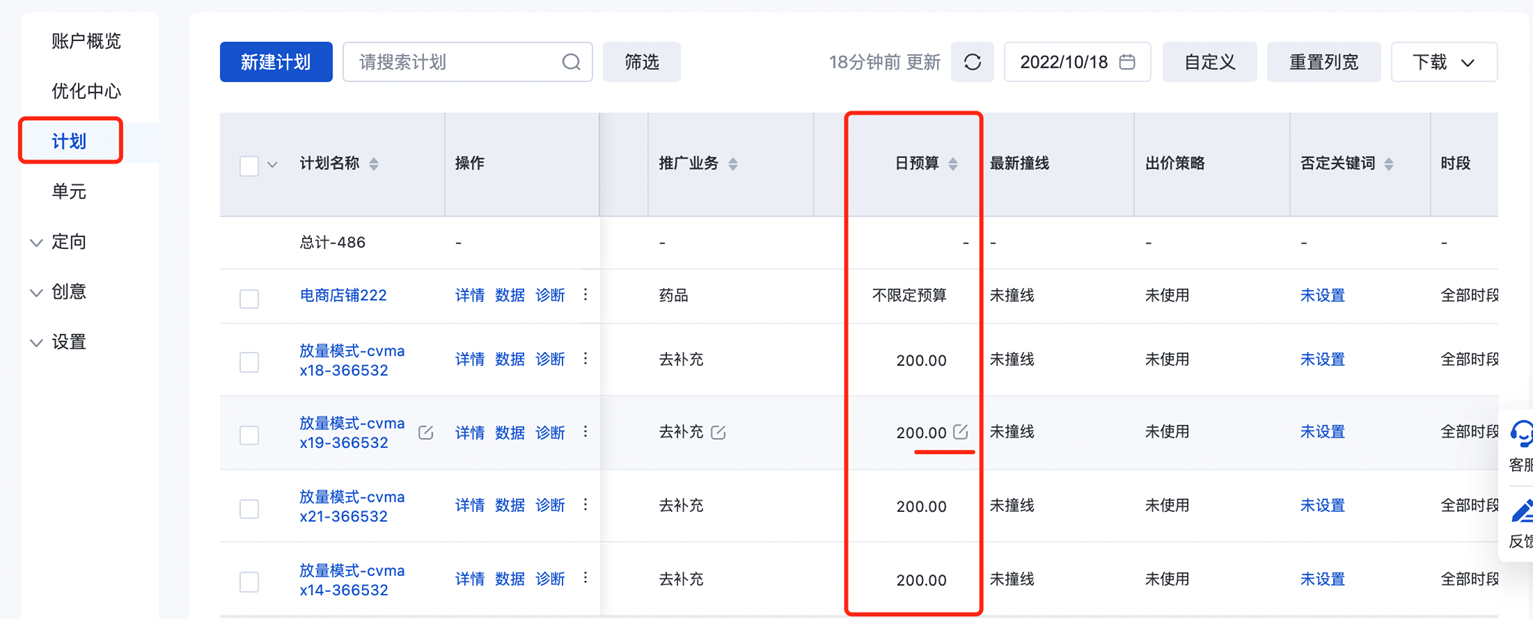The width and height of the screenshot is (1533, 619).
Task: Open 详情 for 电商店铺222
Action: pyautogui.click(x=470, y=295)
